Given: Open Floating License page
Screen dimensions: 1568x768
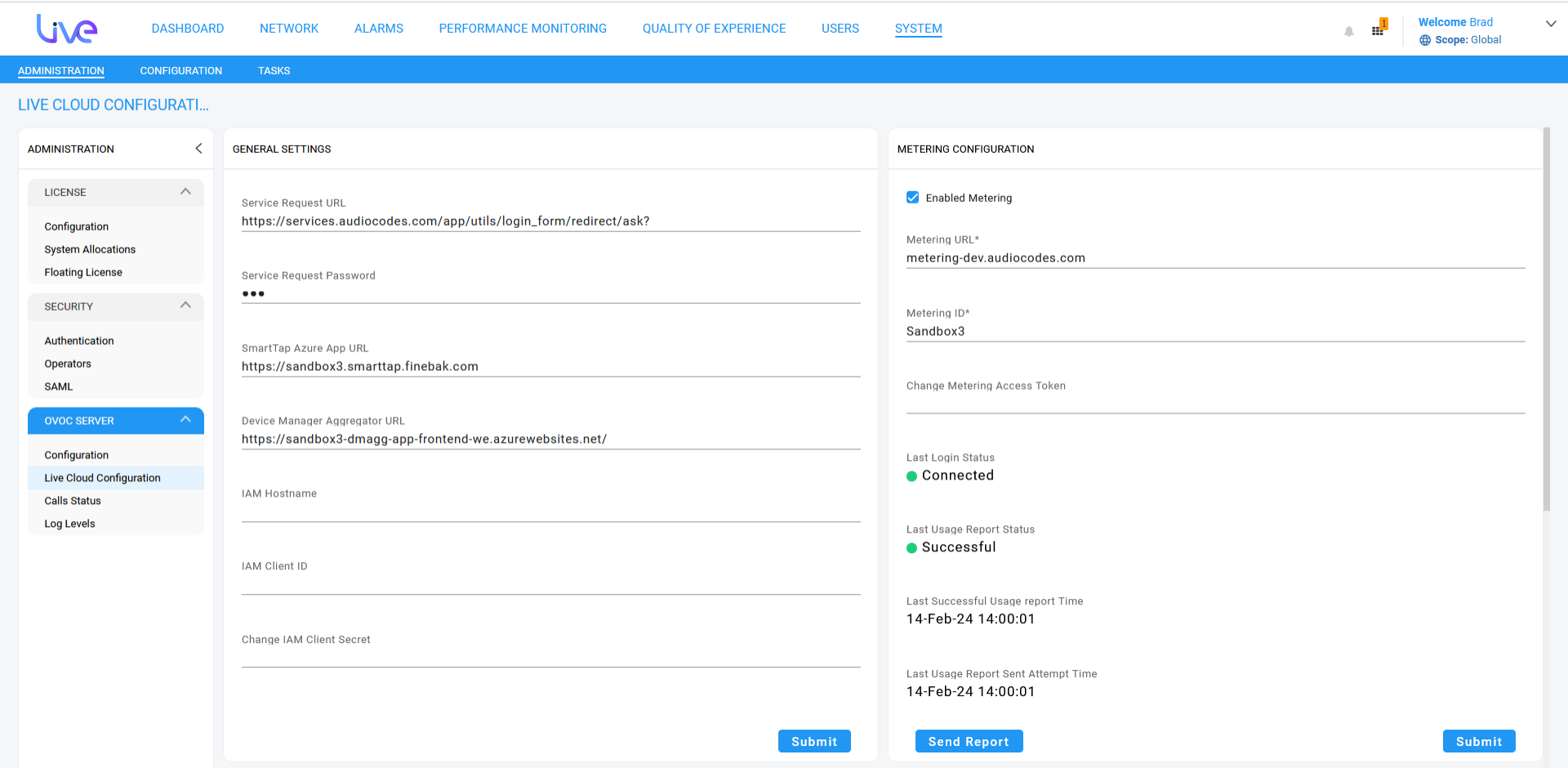Looking at the screenshot, I should point(83,272).
